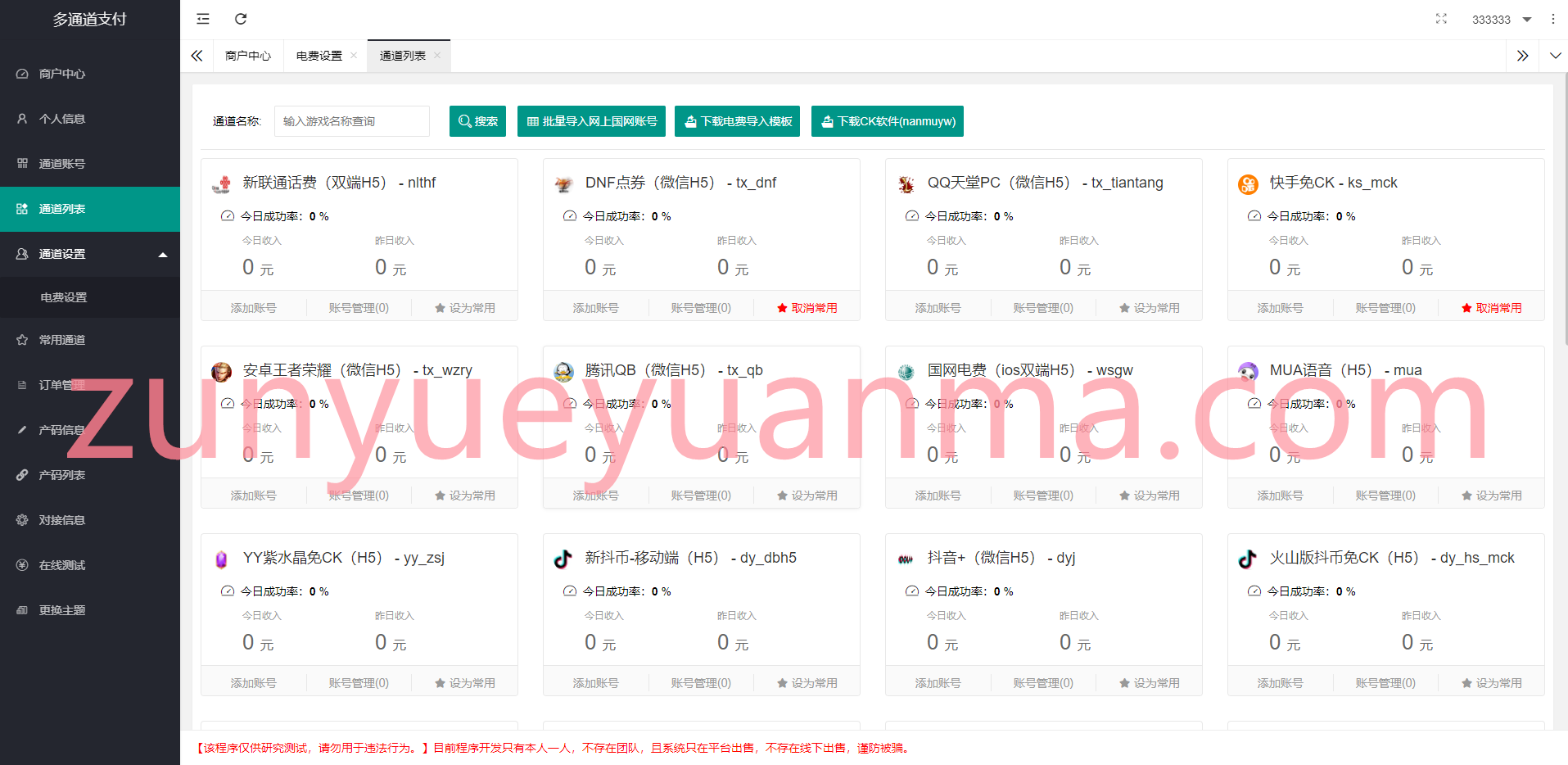Click the MUA语音 channel icon
Screen dimensions: 1568x765
1249,372
